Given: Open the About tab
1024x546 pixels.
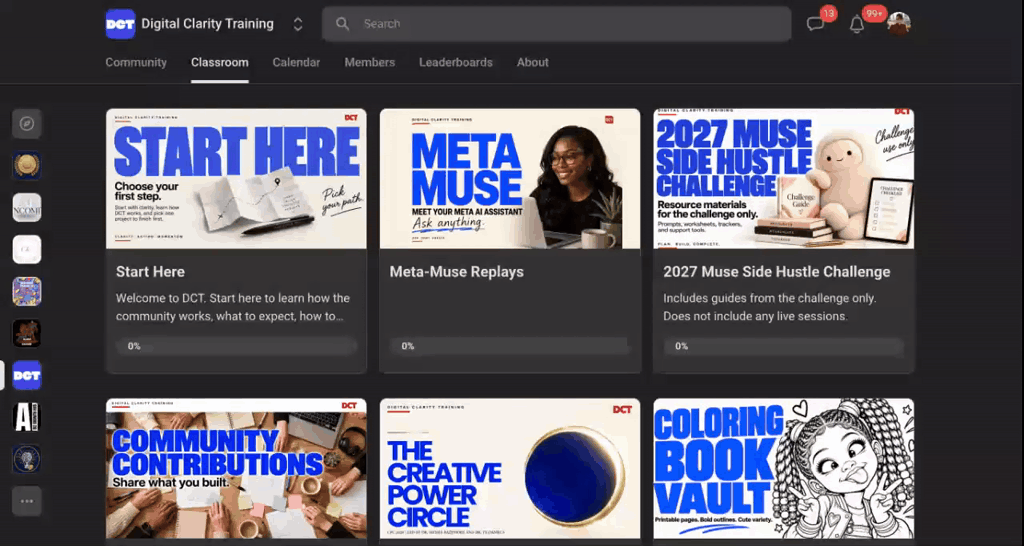Looking at the screenshot, I should pyautogui.click(x=533, y=63).
